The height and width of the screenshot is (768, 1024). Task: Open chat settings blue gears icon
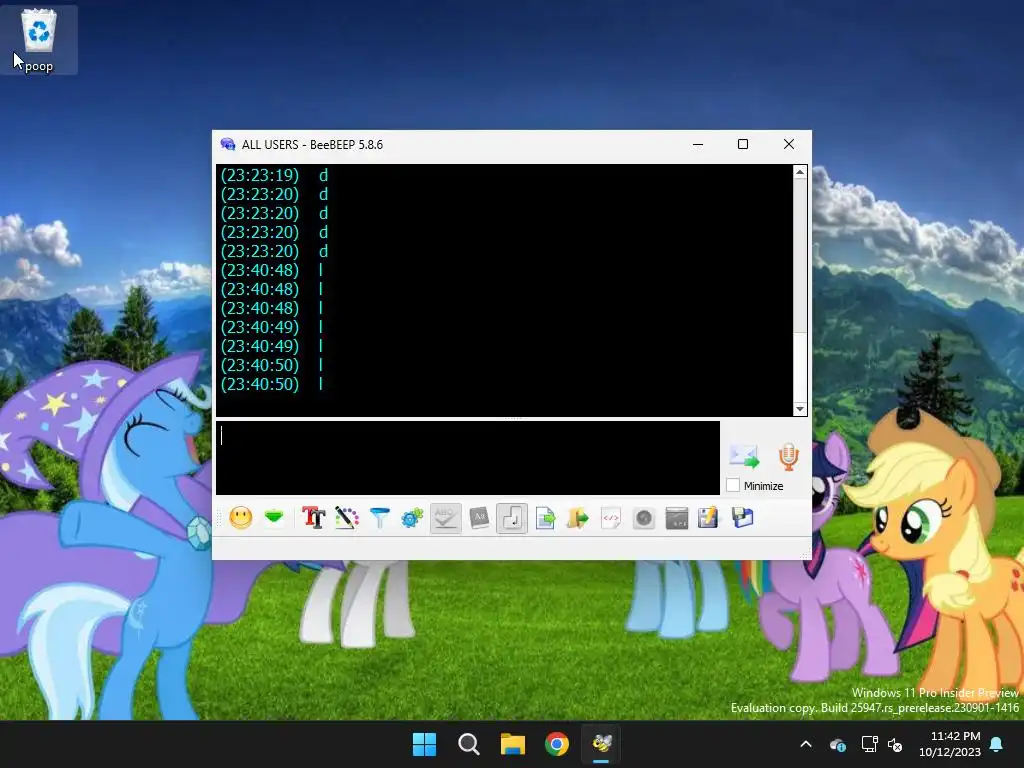click(412, 519)
